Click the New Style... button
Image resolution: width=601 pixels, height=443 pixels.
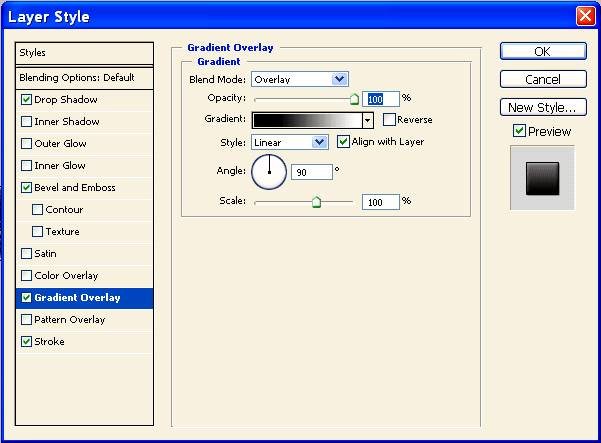point(541,107)
